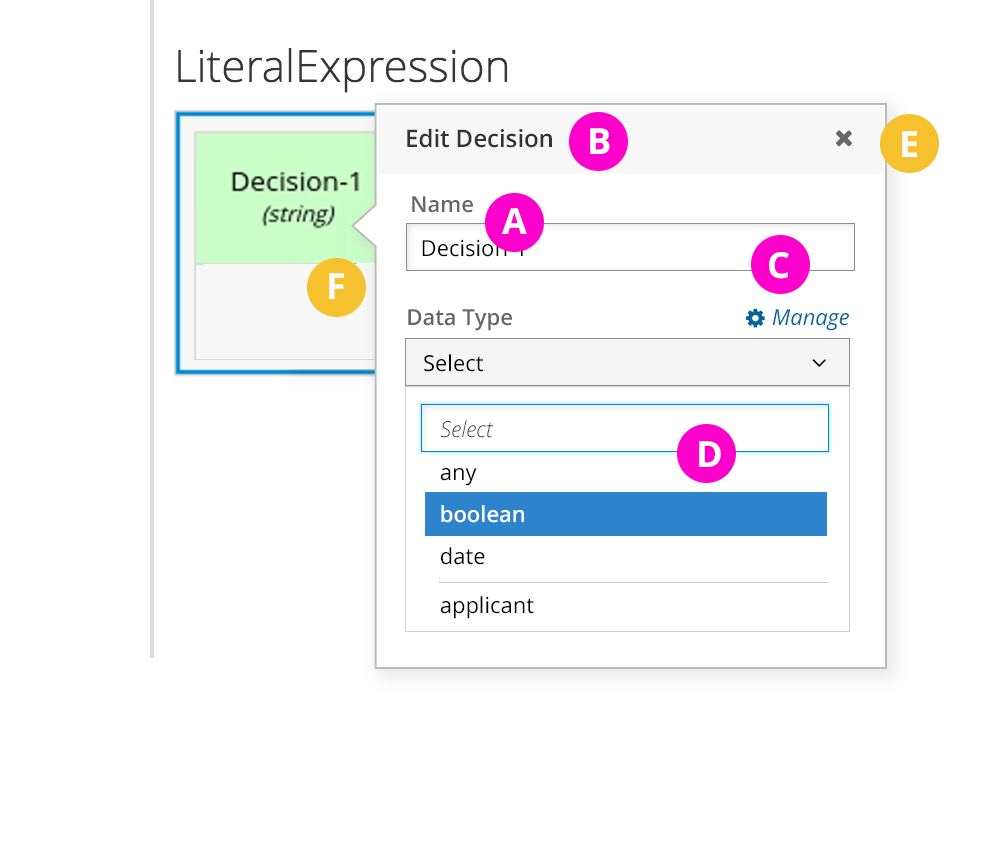This screenshot has height=858, width=984.
Task: Click the gear icon beside Manage
Action: [755, 318]
